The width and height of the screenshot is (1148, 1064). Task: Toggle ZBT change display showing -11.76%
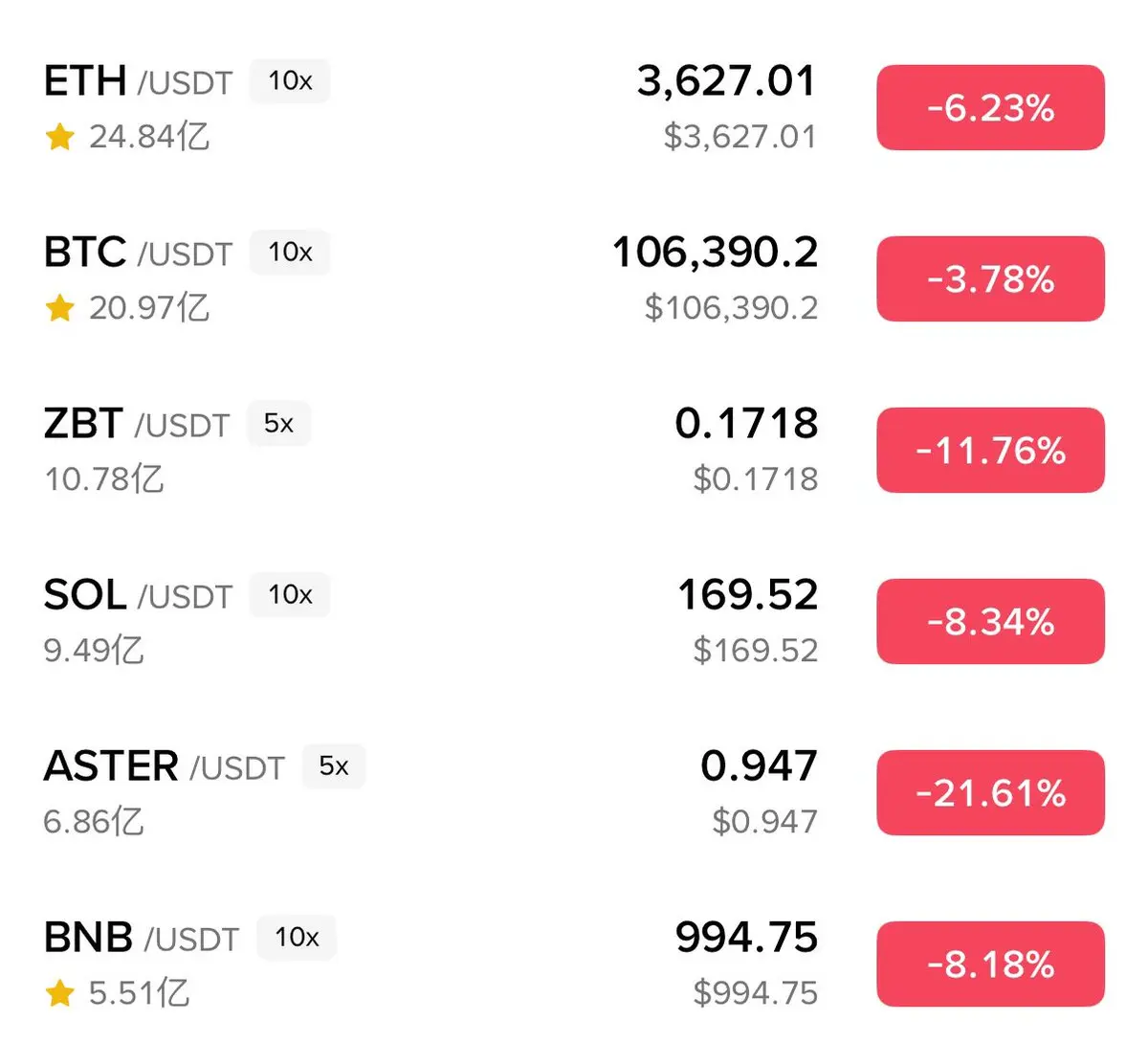990,451
